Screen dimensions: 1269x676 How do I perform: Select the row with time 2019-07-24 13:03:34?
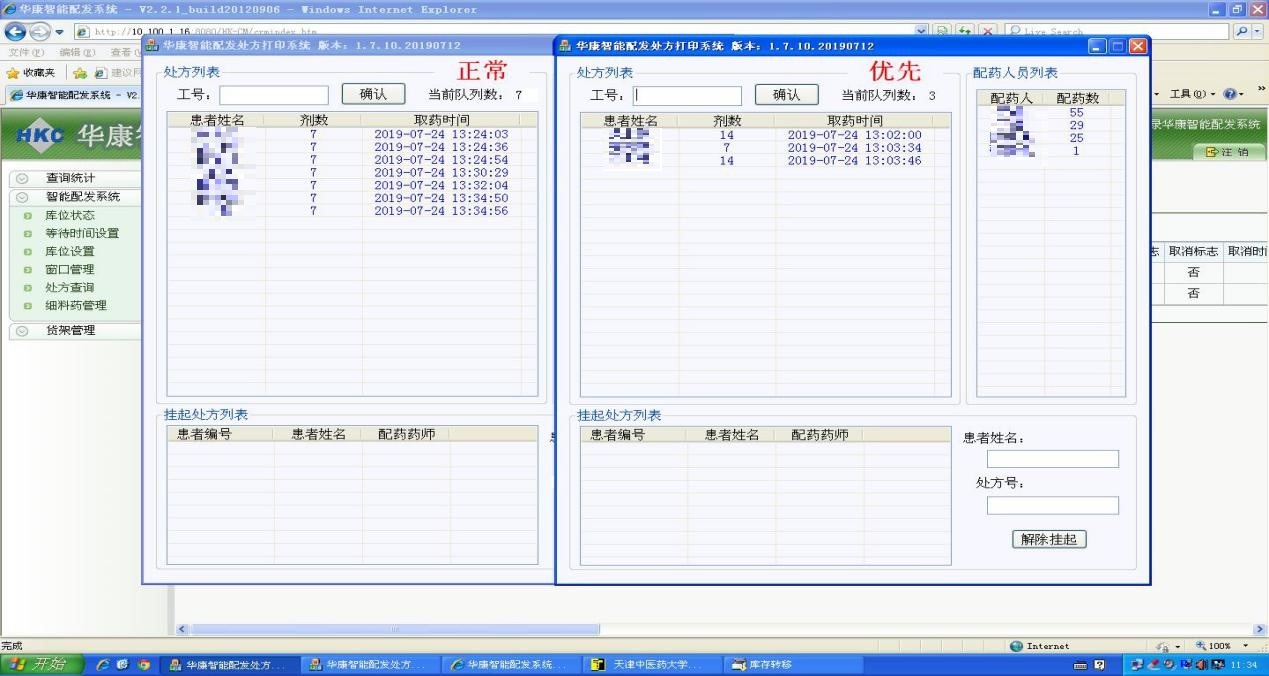point(766,148)
